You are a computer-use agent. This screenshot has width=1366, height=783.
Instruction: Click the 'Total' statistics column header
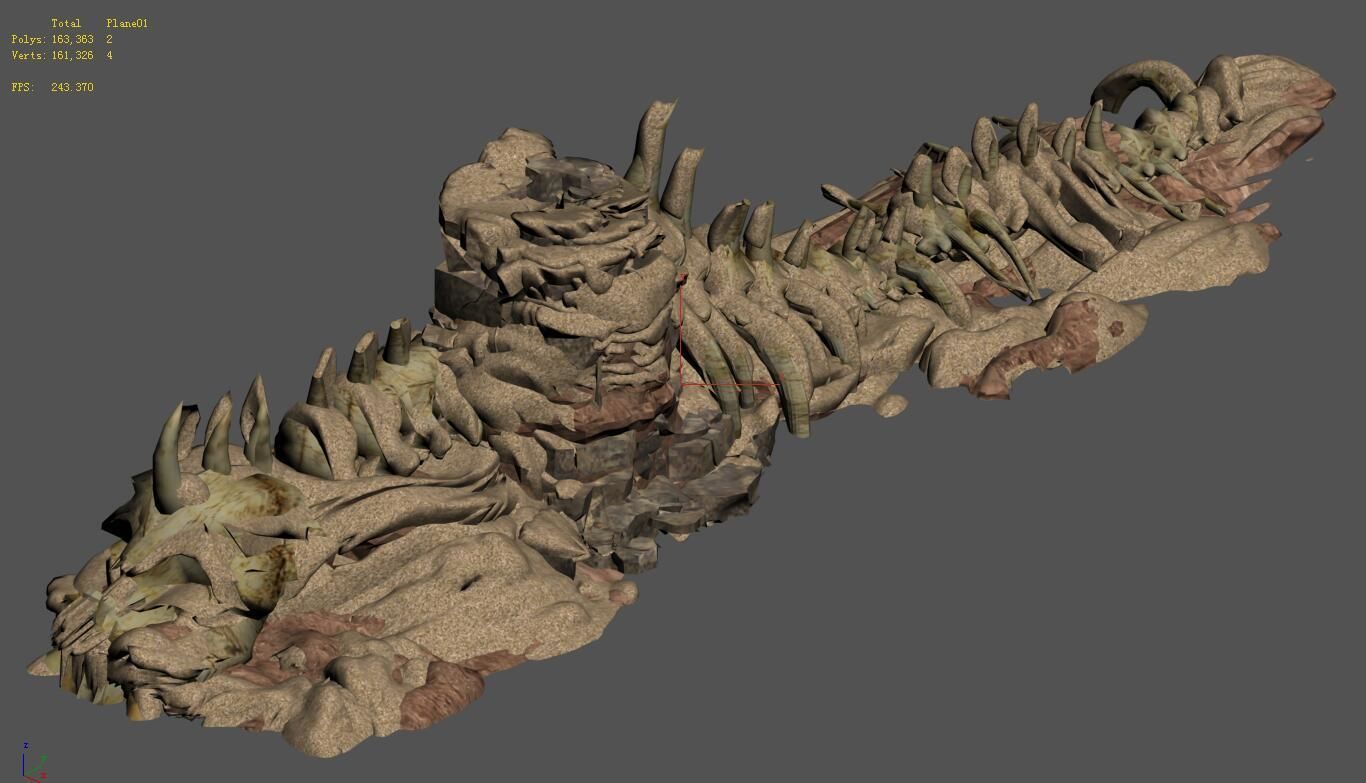66,23
